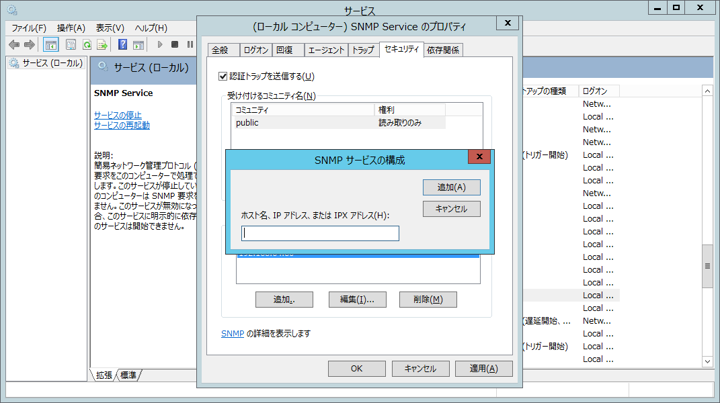The height and width of the screenshot is (403, 720).
Task: Click the SNMP Service heading in description pane
Action: click(x=124, y=93)
